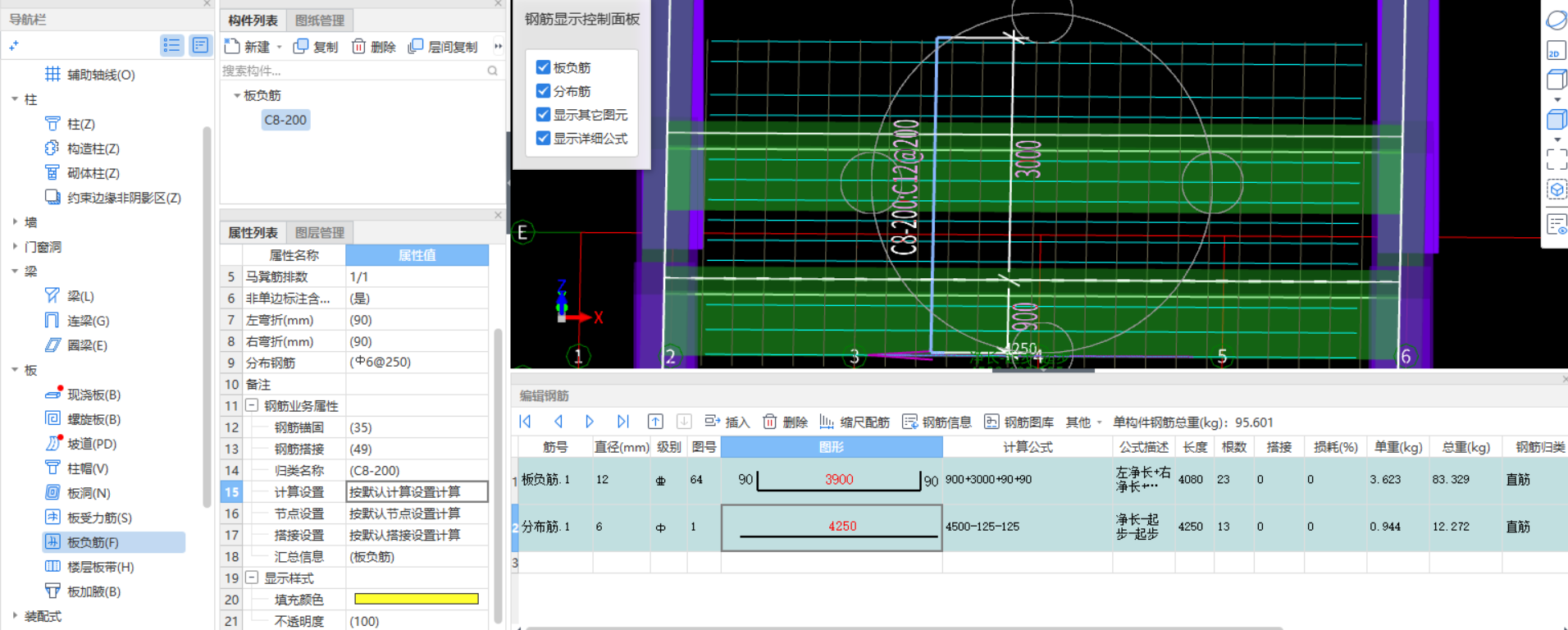The height and width of the screenshot is (630, 1568).
Task: Switch to 构件列表 tab
Action: [x=253, y=21]
